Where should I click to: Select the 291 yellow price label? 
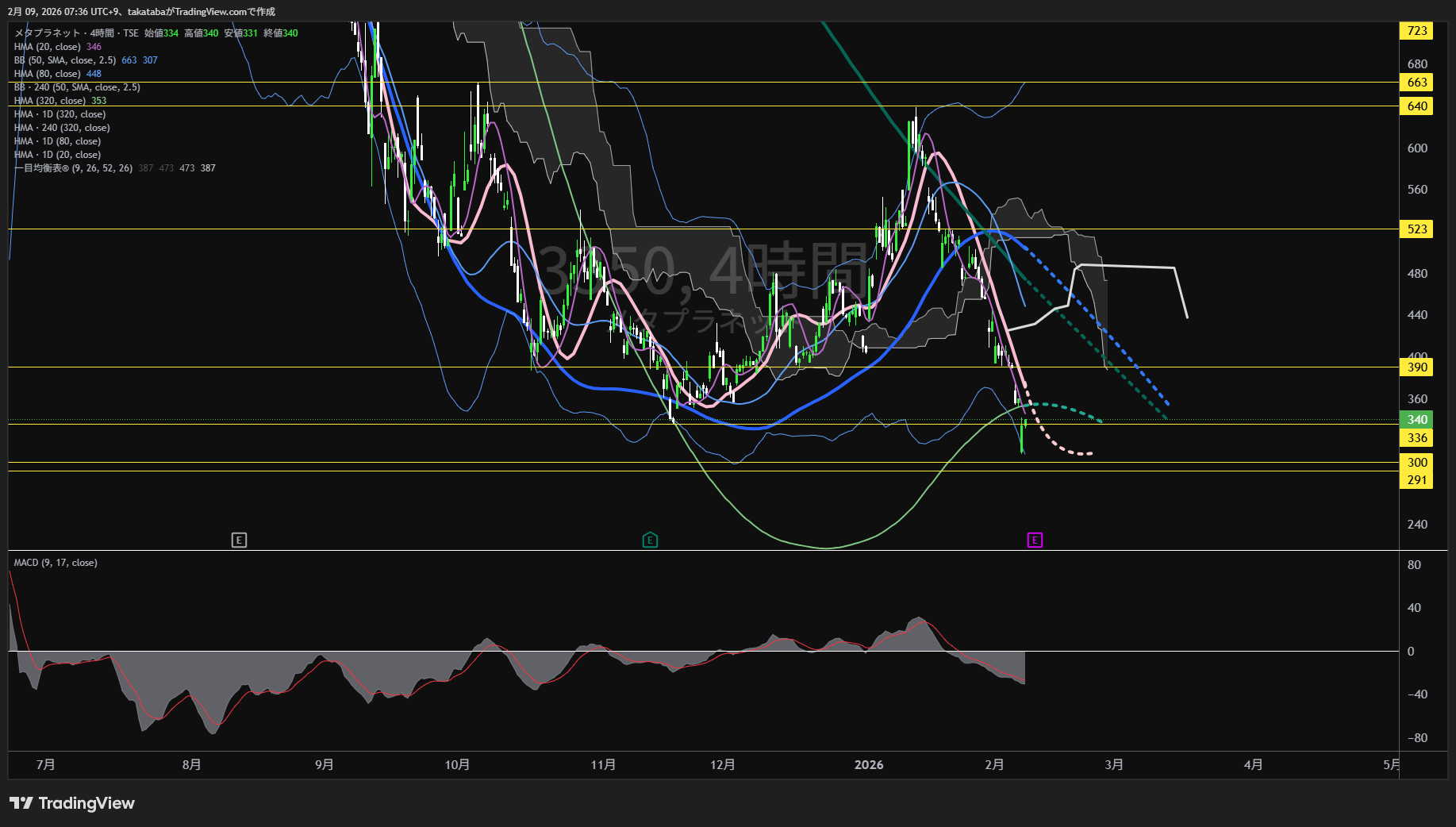[x=1416, y=480]
